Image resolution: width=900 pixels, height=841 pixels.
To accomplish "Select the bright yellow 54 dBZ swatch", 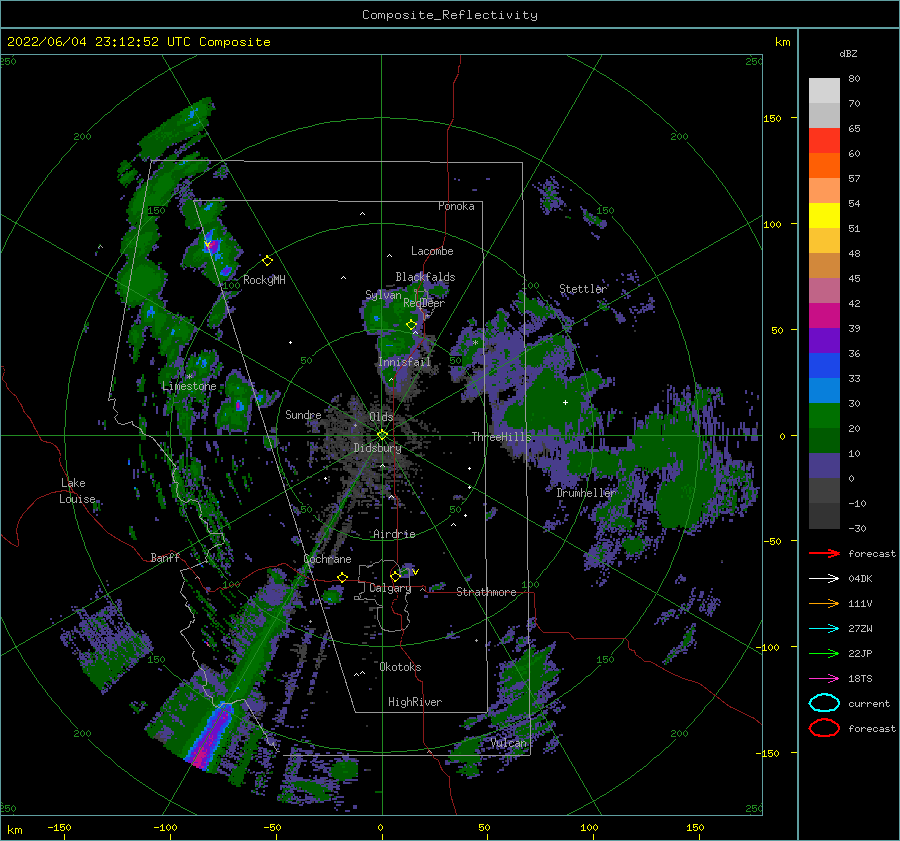I will pyautogui.click(x=824, y=215).
